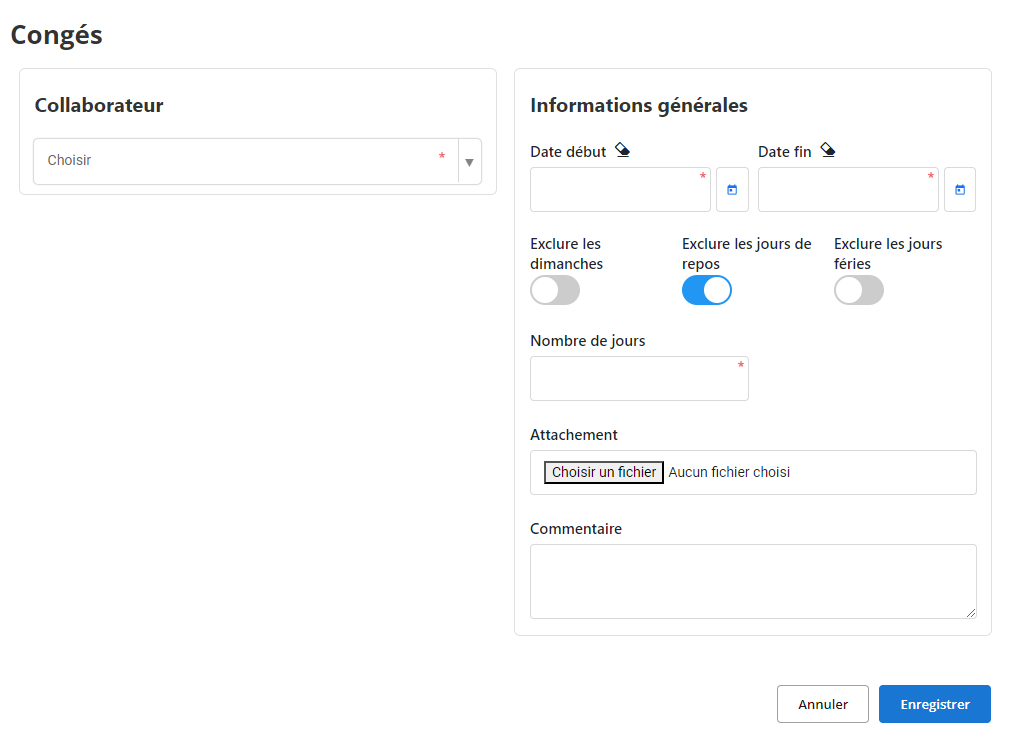Screen dimensions: 1009x750
Task: Disable the Exclure les jours de repos switch
Action: 707,290
